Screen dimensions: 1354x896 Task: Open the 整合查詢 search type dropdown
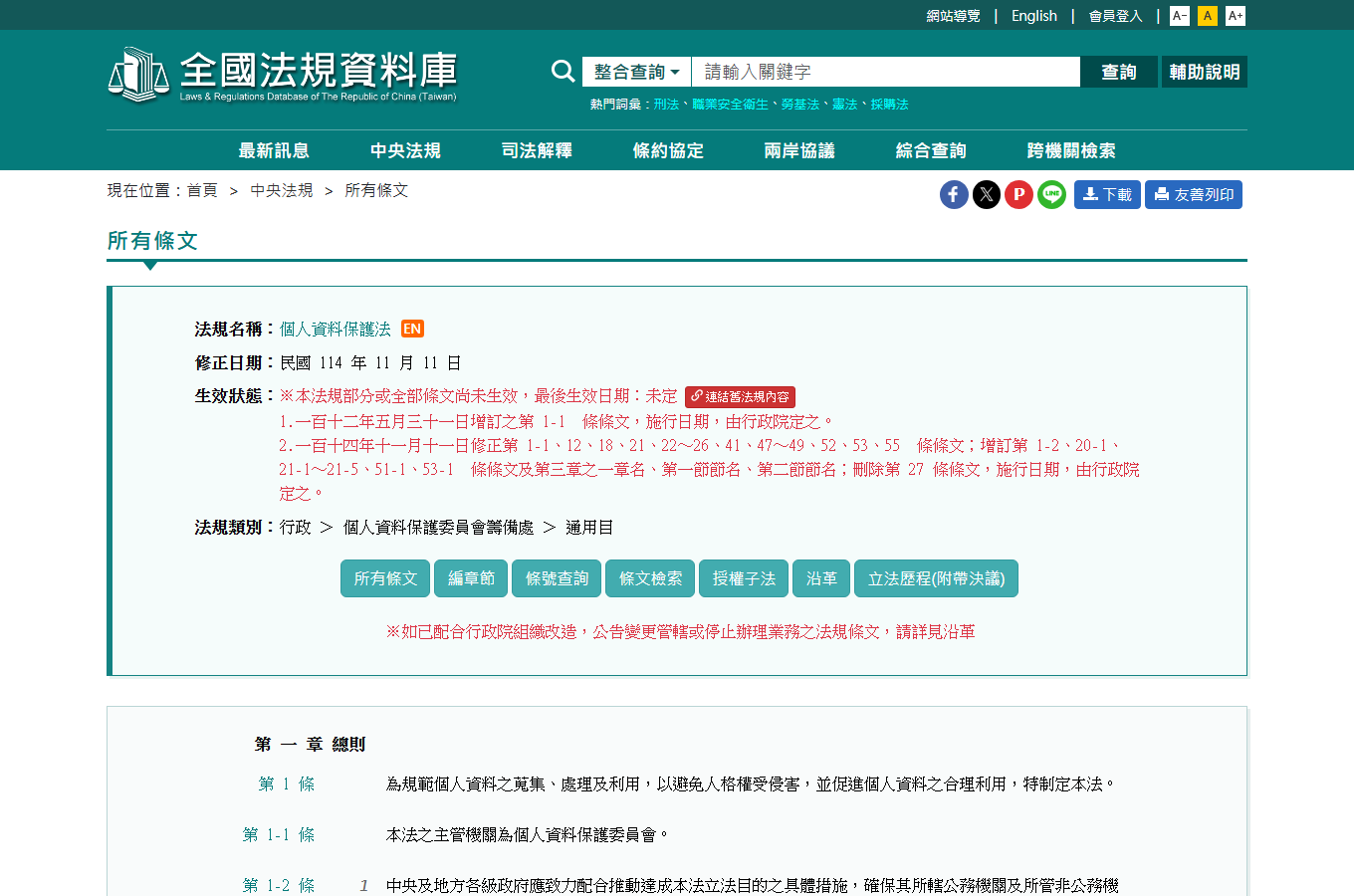point(637,72)
